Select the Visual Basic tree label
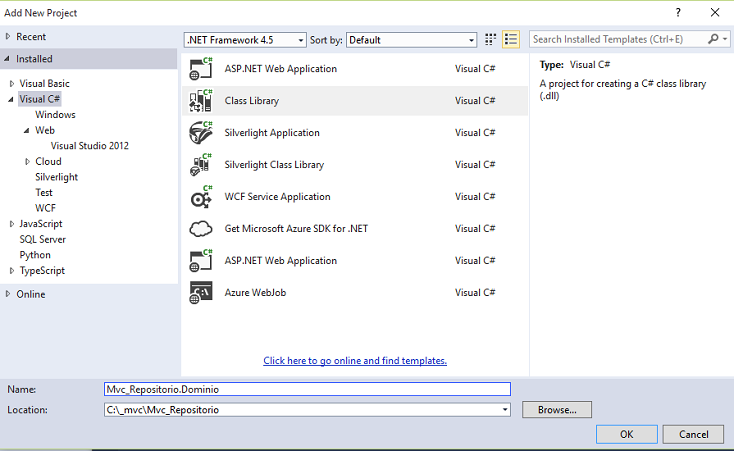The width and height of the screenshot is (734, 451). point(44,83)
